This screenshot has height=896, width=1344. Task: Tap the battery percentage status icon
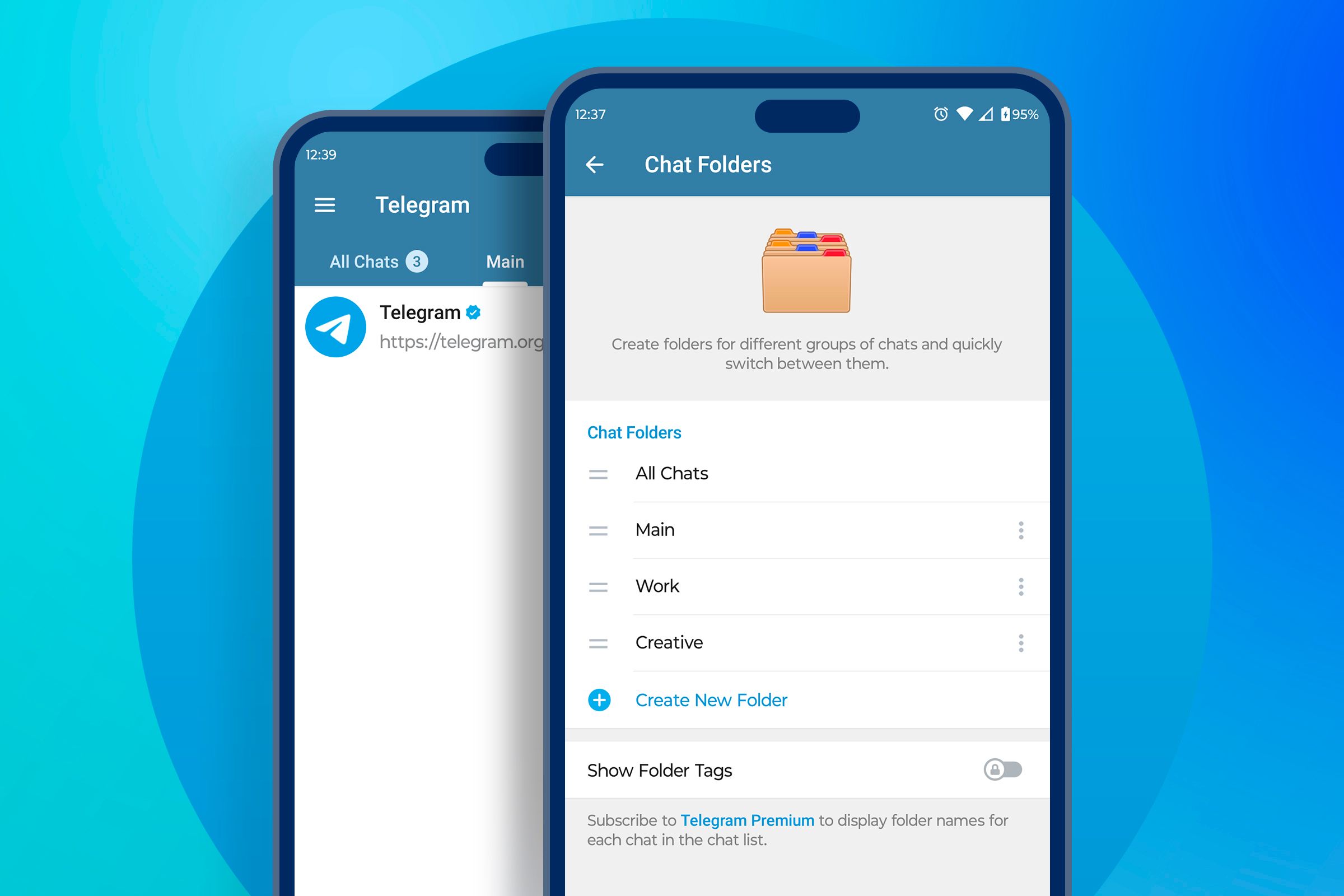[x=1021, y=113]
